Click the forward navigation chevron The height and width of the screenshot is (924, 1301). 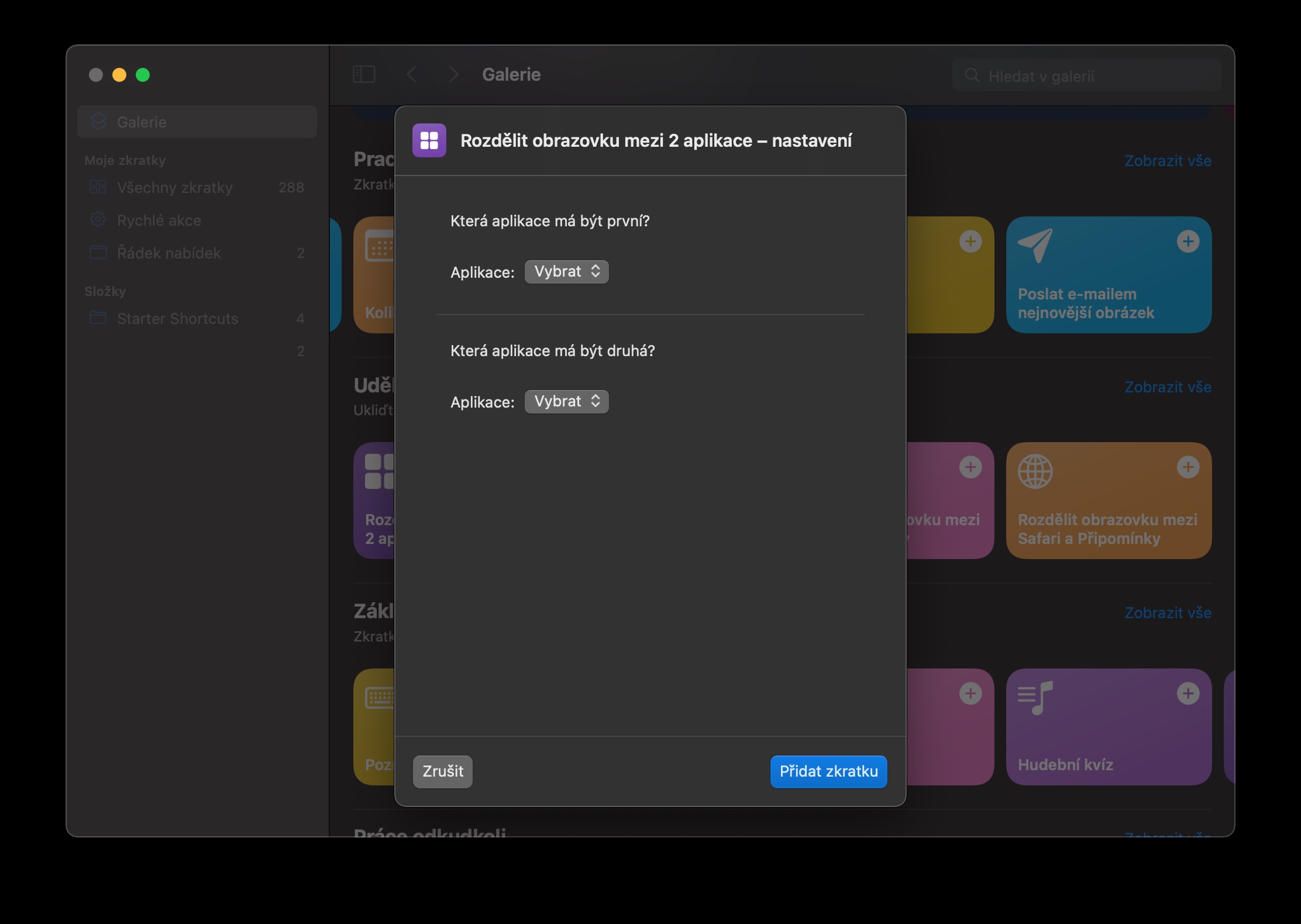pos(453,74)
